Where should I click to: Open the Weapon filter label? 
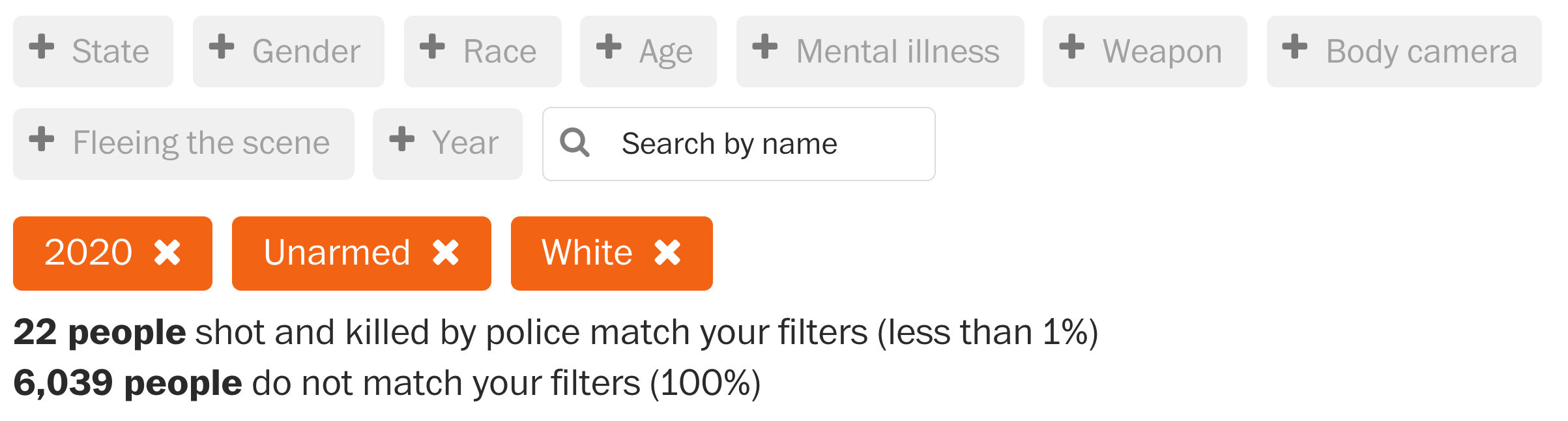(1162, 51)
